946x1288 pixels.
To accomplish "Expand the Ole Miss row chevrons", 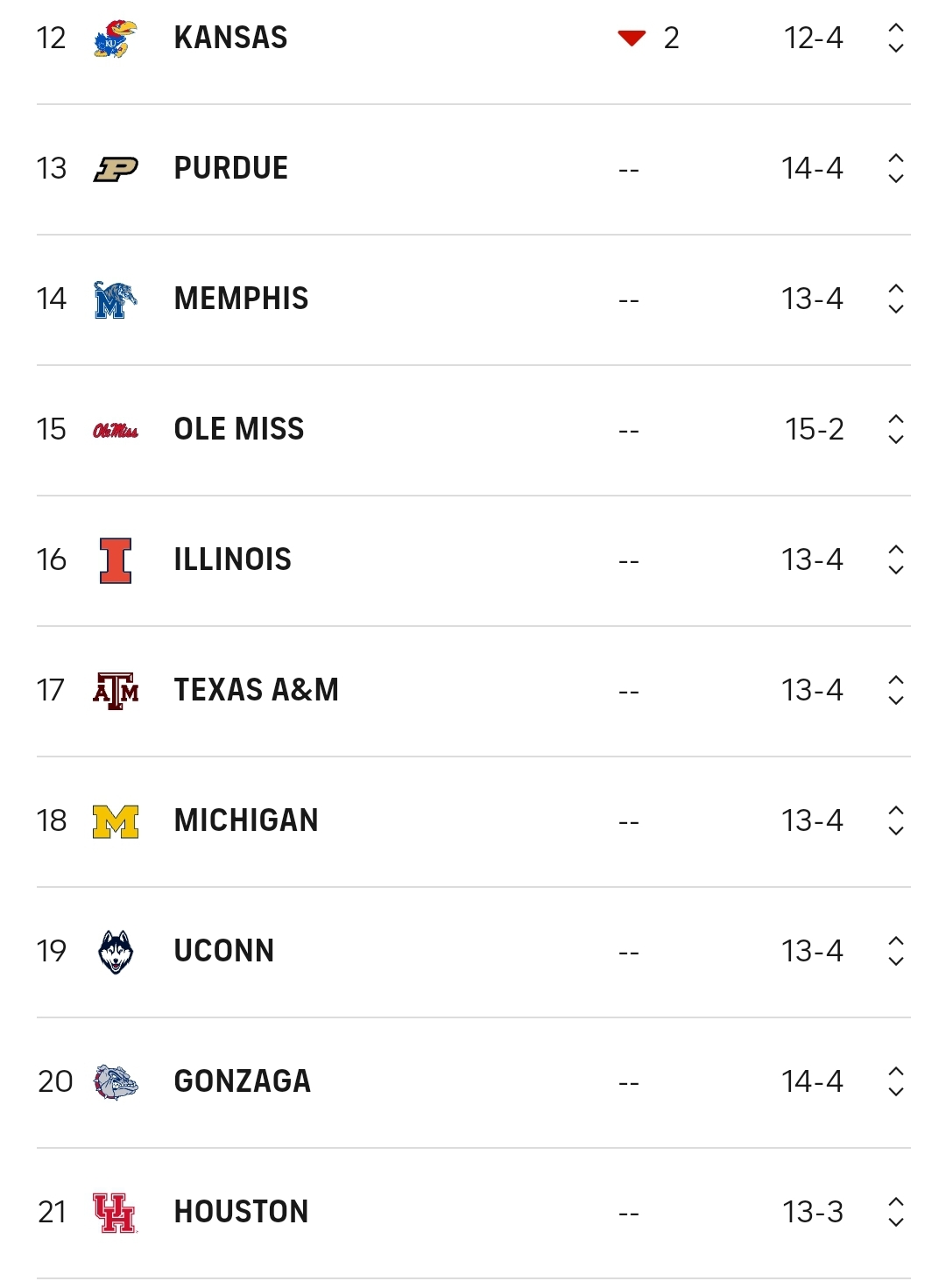I will point(895,429).
